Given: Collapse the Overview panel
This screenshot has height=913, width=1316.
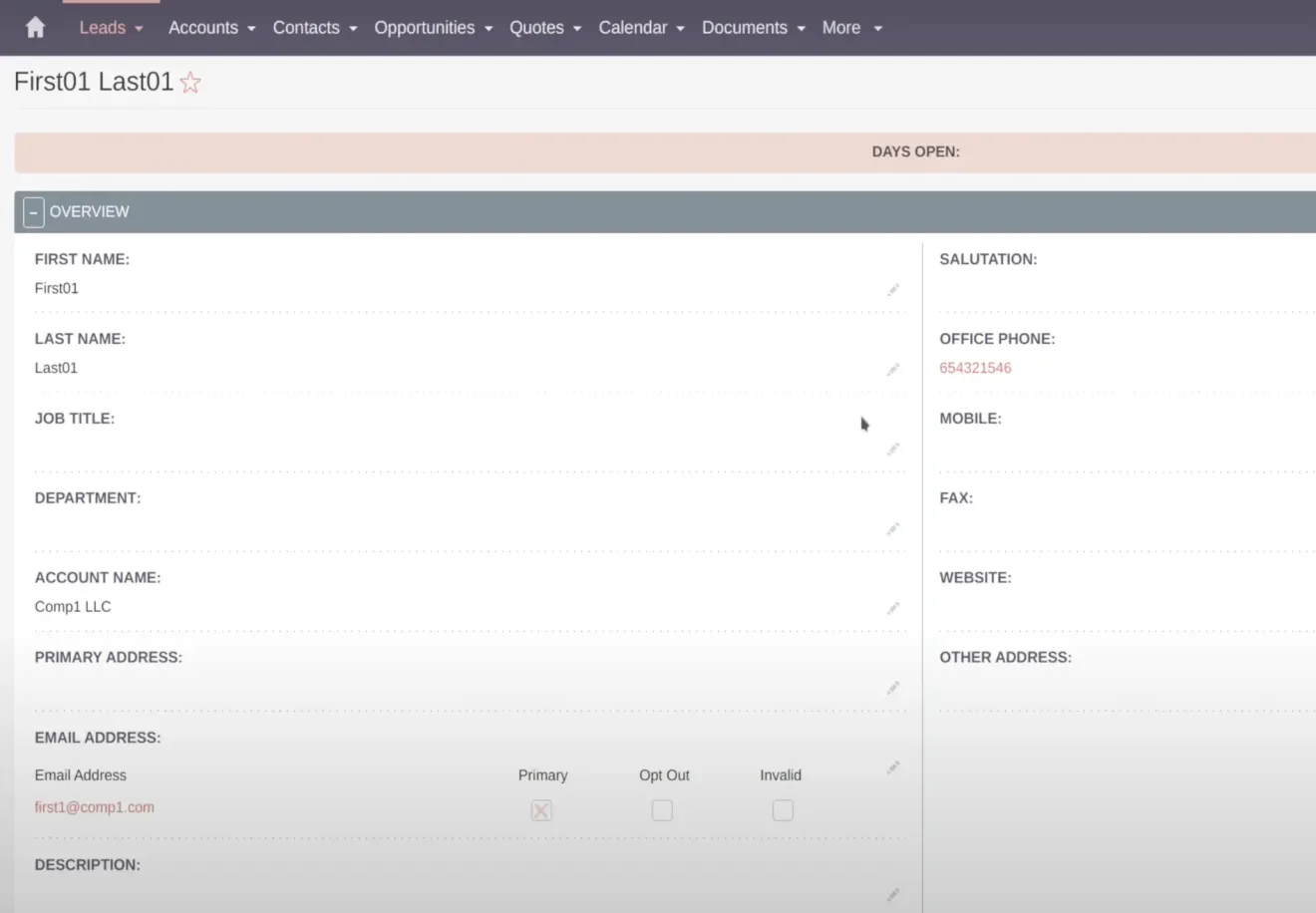Looking at the screenshot, I should (x=33, y=211).
